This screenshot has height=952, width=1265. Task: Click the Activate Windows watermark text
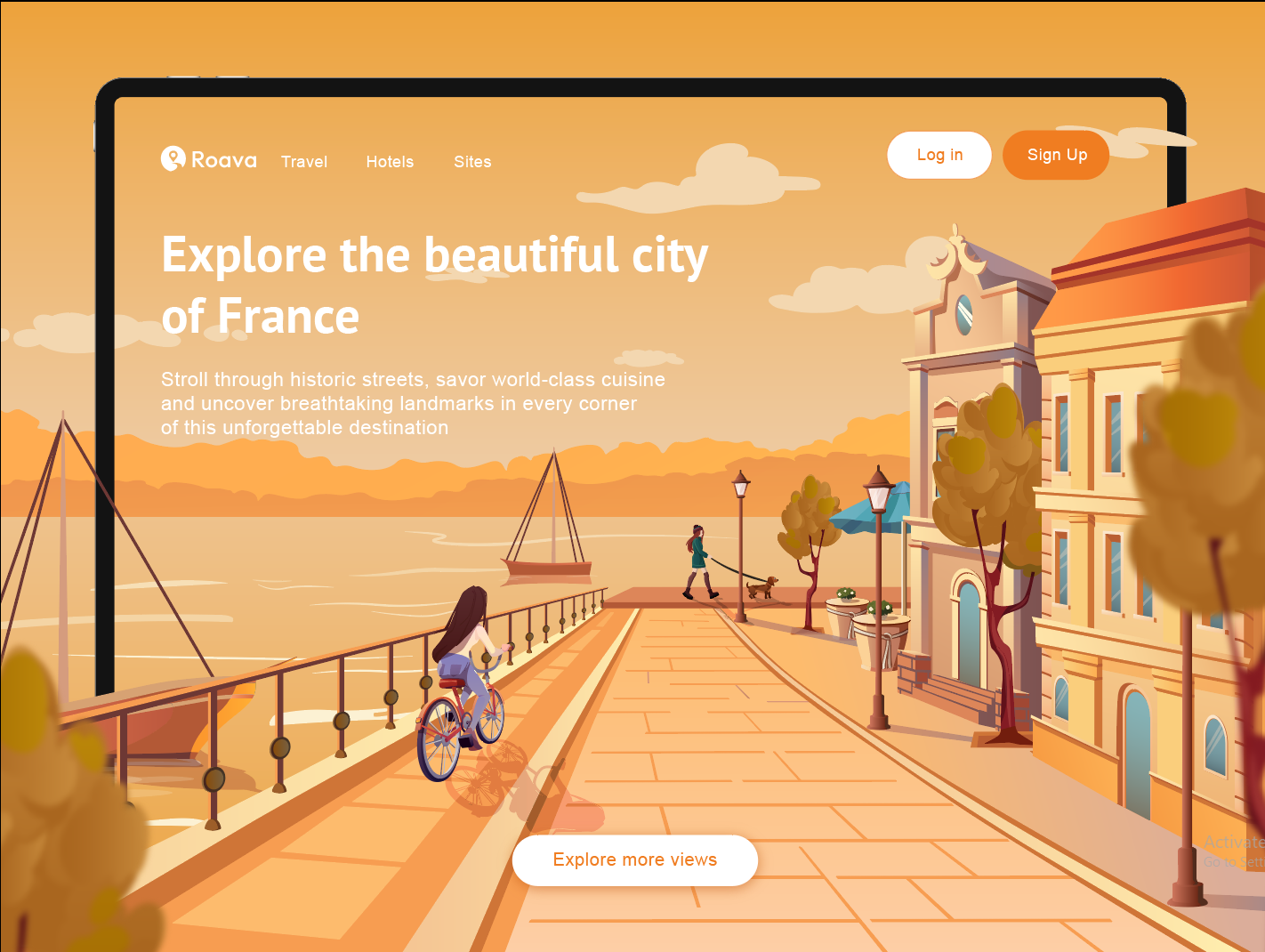point(1235,840)
